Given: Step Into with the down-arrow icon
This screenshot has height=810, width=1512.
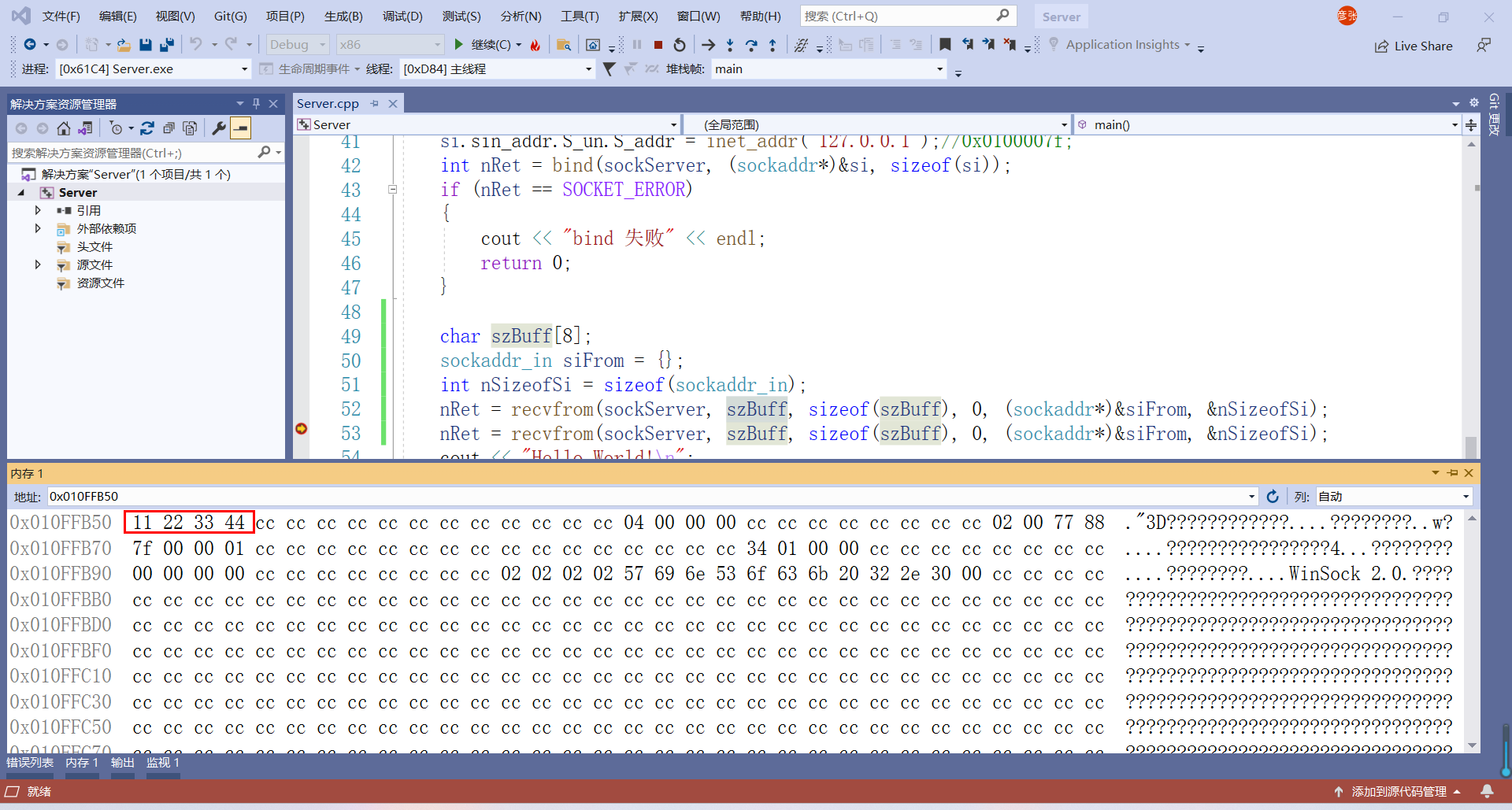Looking at the screenshot, I should pos(730,45).
